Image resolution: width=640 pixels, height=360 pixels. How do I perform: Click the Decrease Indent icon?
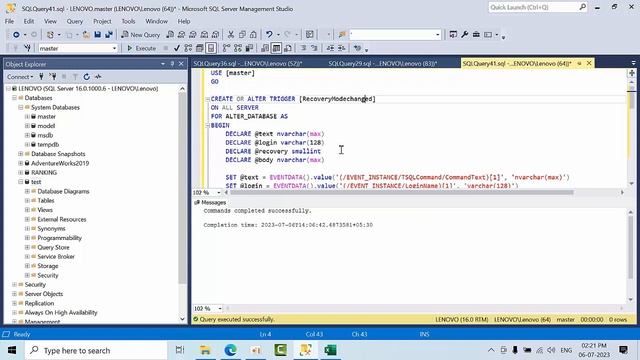pos(330,48)
